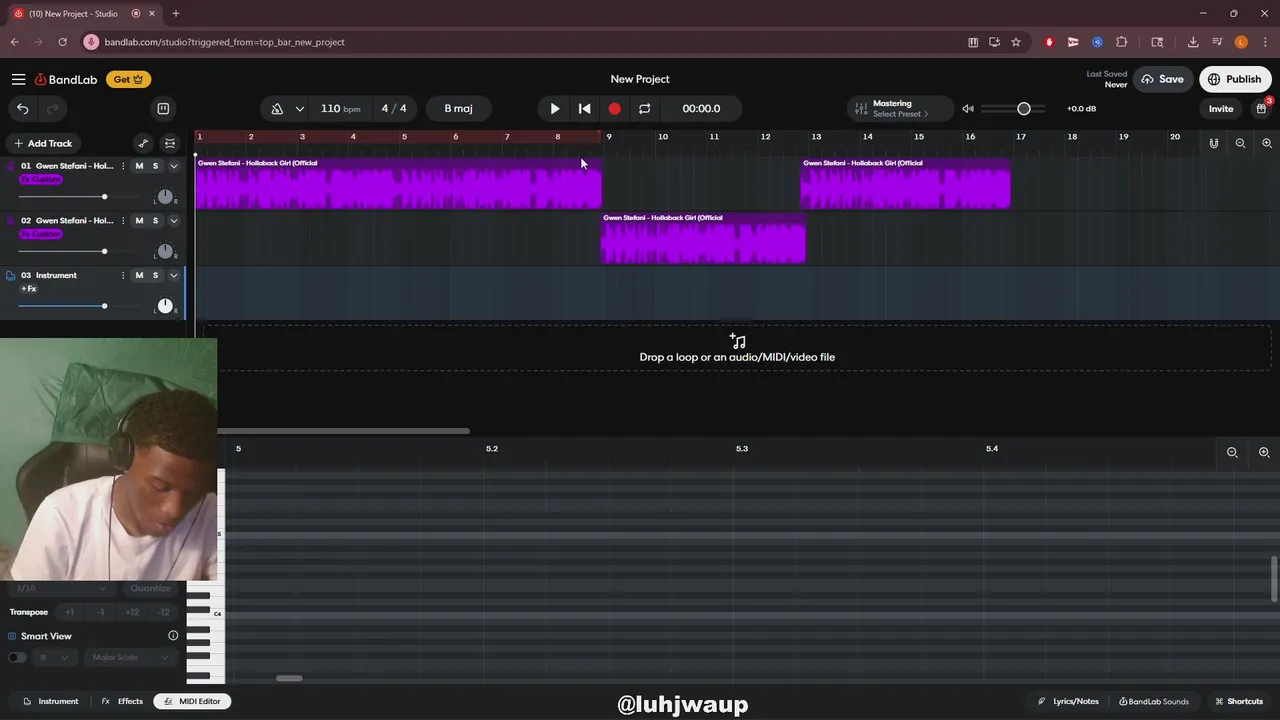Open track 02 three-dot options menu
Image resolution: width=1280 pixels, height=720 pixels.
[x=123, y=220]
